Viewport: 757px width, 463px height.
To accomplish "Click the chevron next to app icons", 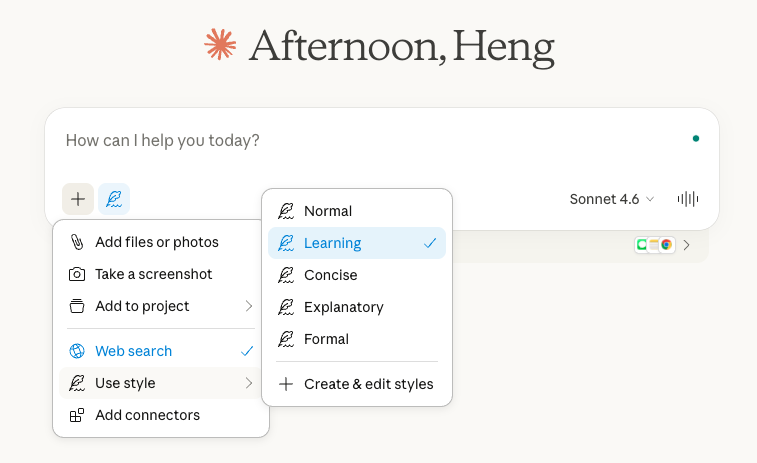I will (x=687, y=244).
